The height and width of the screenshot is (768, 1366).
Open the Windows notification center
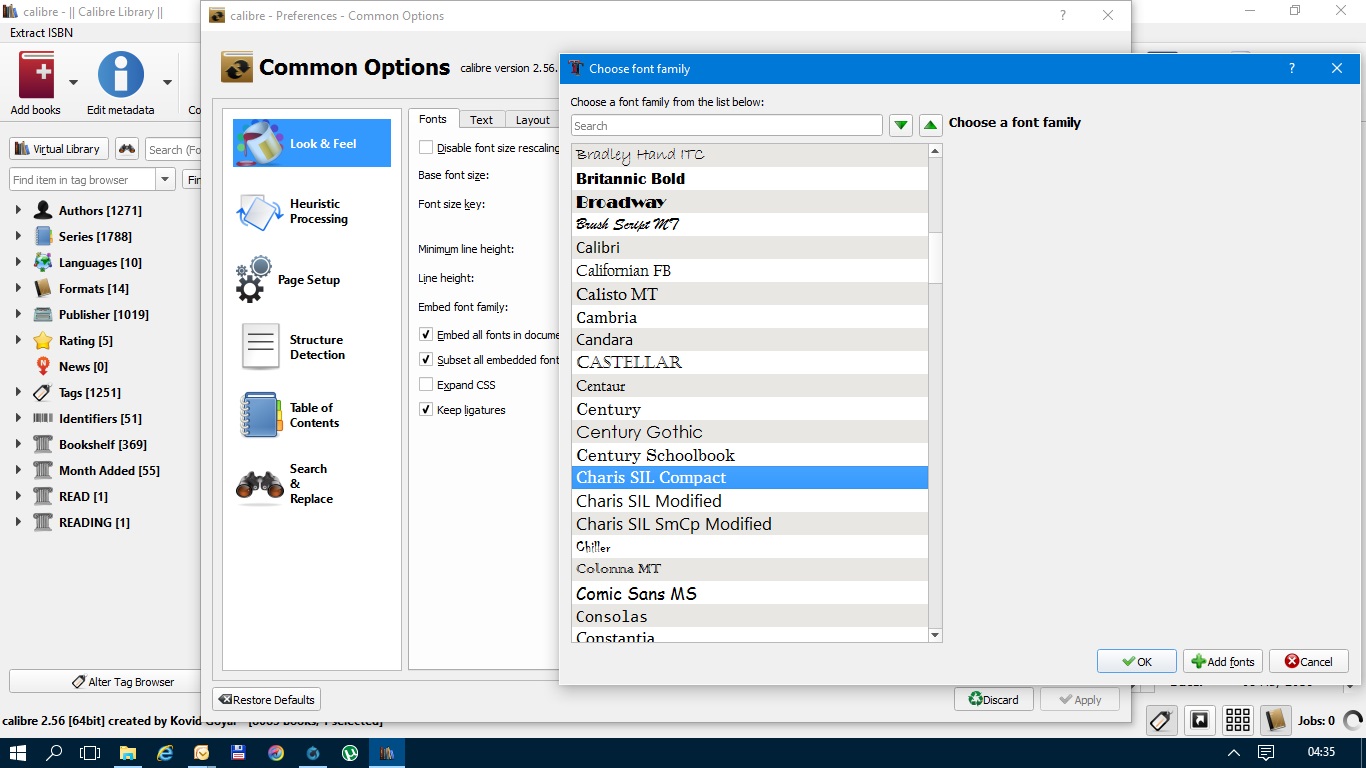1266,752
